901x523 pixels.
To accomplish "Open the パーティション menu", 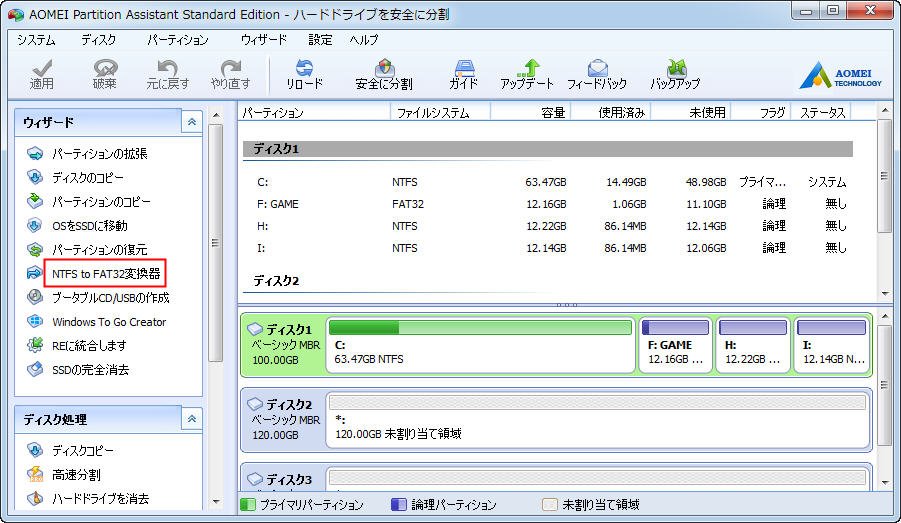I will click(x=178, y=40).
